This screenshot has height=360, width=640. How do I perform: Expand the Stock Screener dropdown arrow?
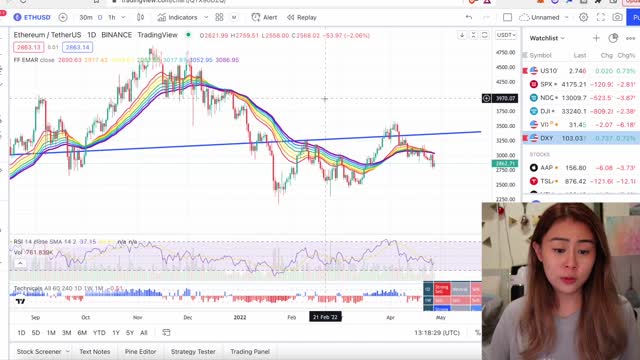coord(67,351)
